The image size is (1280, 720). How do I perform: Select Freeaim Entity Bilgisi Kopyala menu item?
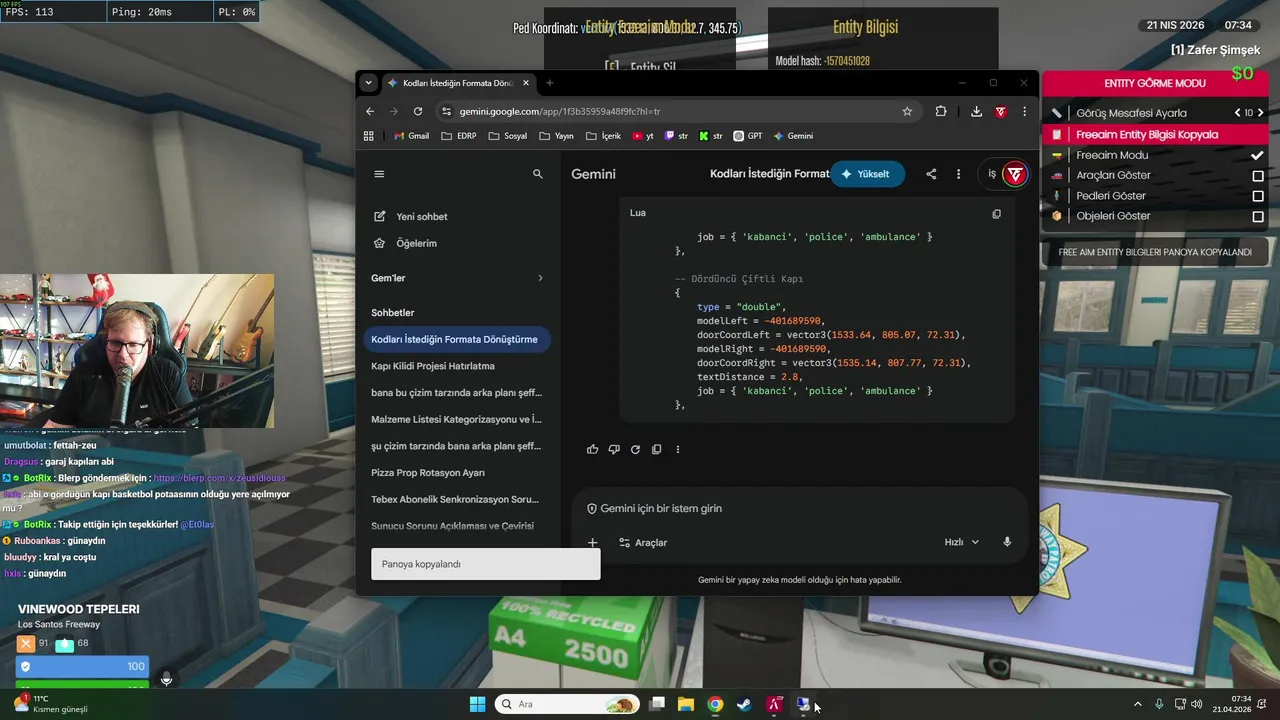[x=1155, y=134]
